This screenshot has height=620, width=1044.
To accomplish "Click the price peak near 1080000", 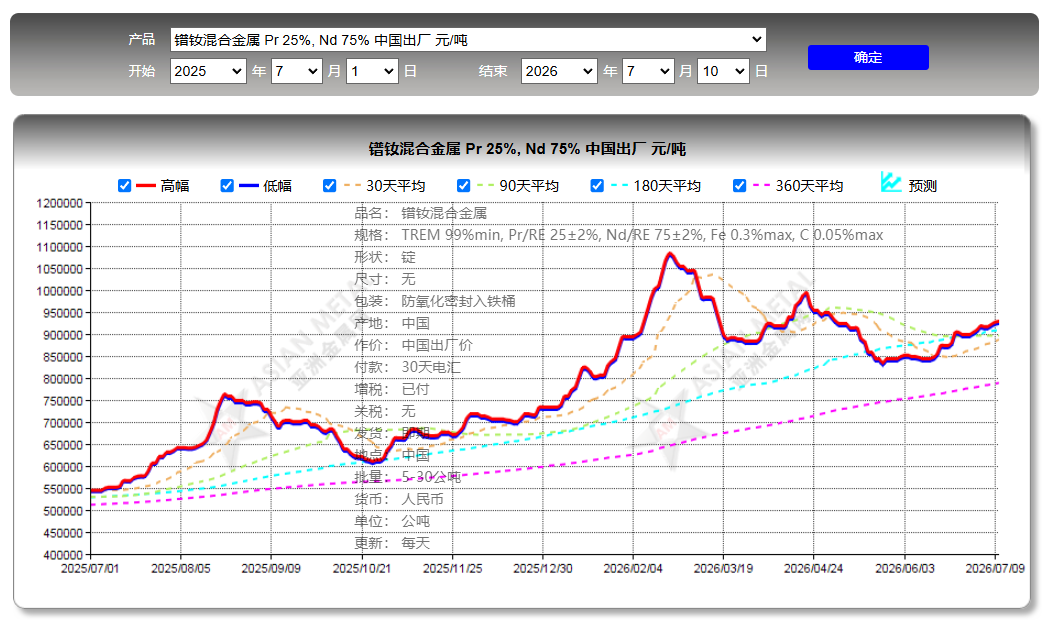I will (670, 254).
